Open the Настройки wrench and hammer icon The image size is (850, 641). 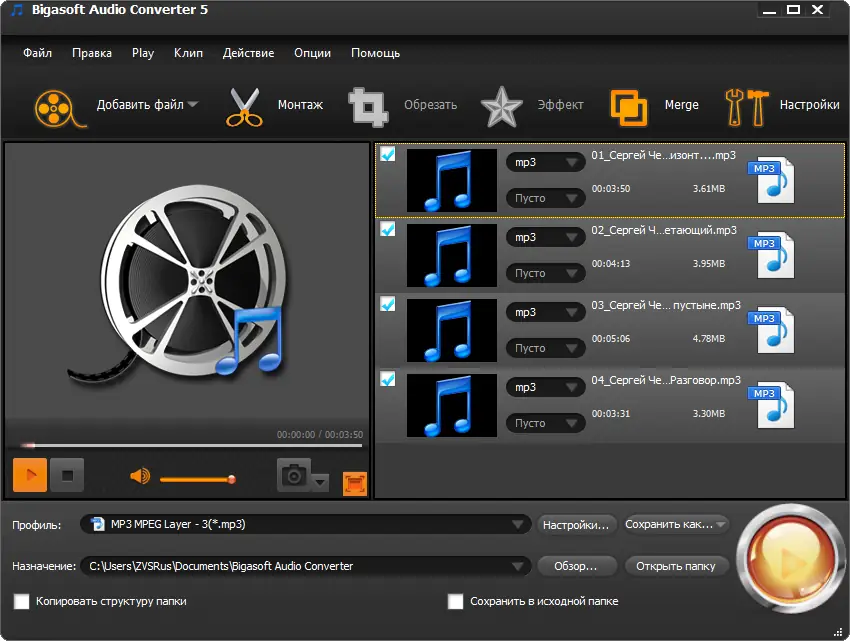point(746,107)
